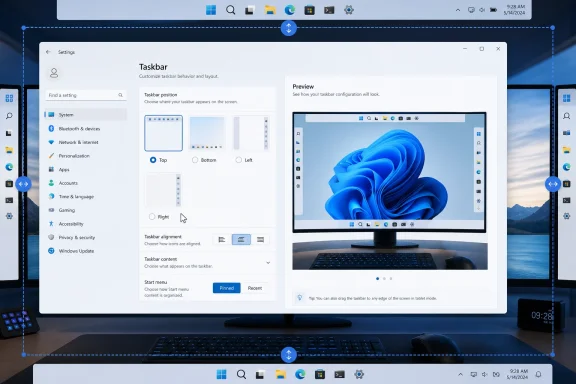576x384 pixels.
Task: Show hidden icons chevron on the bottom taskbar
Action: [x=460, y=374]
